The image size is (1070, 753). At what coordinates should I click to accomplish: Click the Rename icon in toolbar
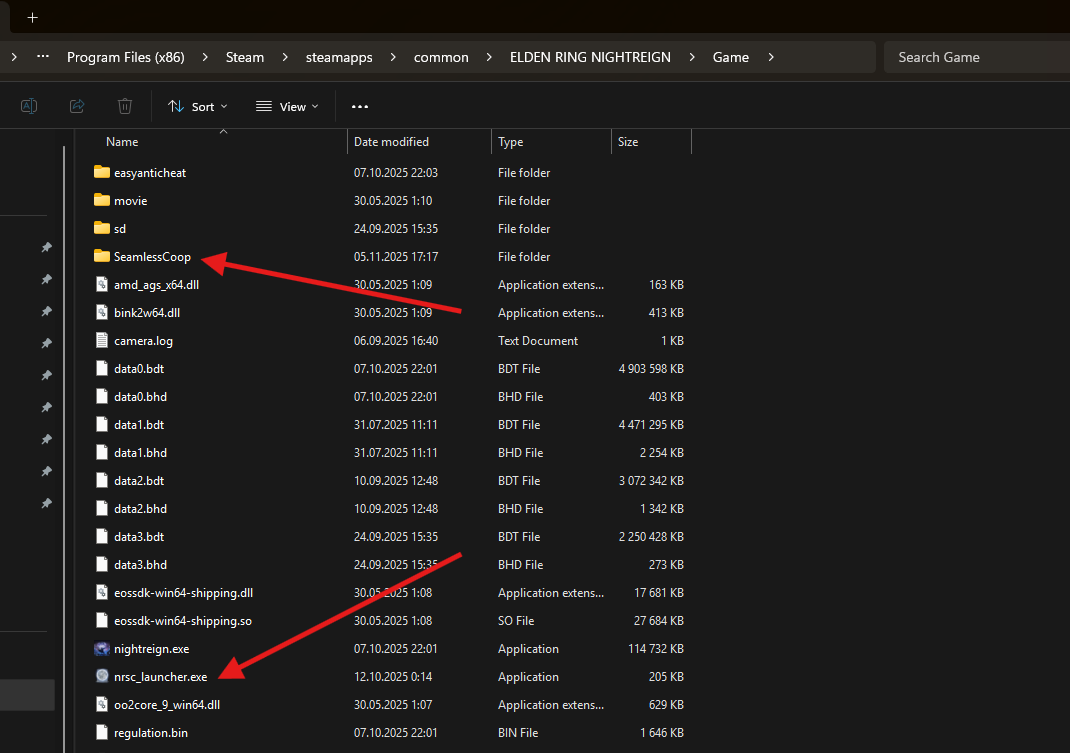tap(29, 106)
